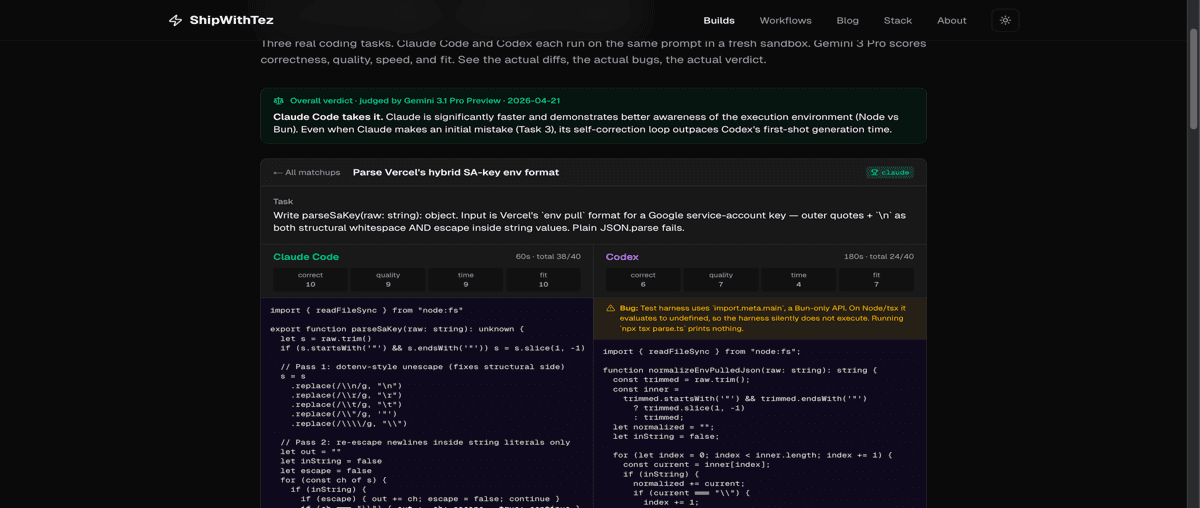The height and width of the screenshot is (508, 1200).
Task: Click the scales icon beside Overall verdict
Action: pos(279,101)
